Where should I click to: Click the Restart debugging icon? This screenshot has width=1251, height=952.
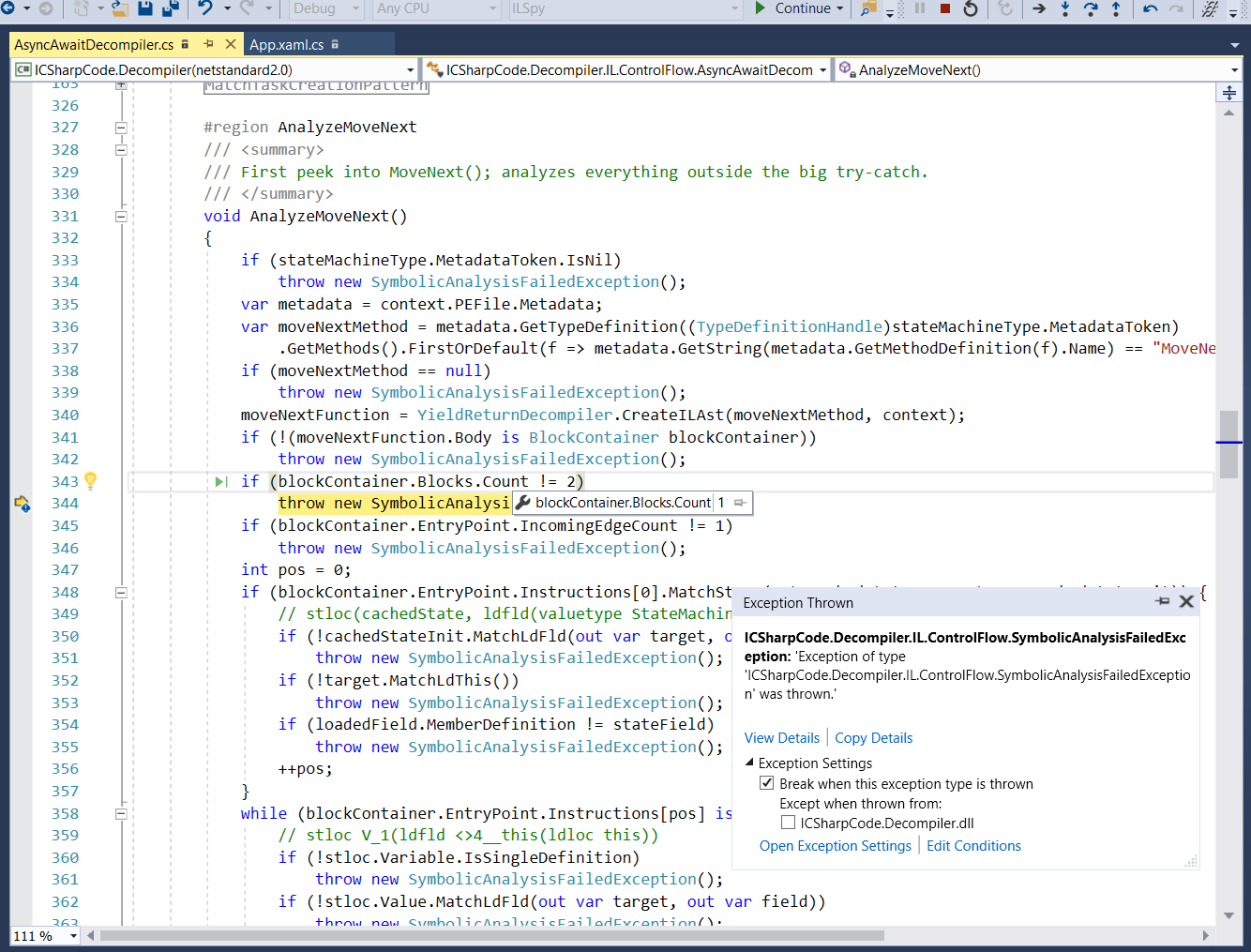coord(972,9)
